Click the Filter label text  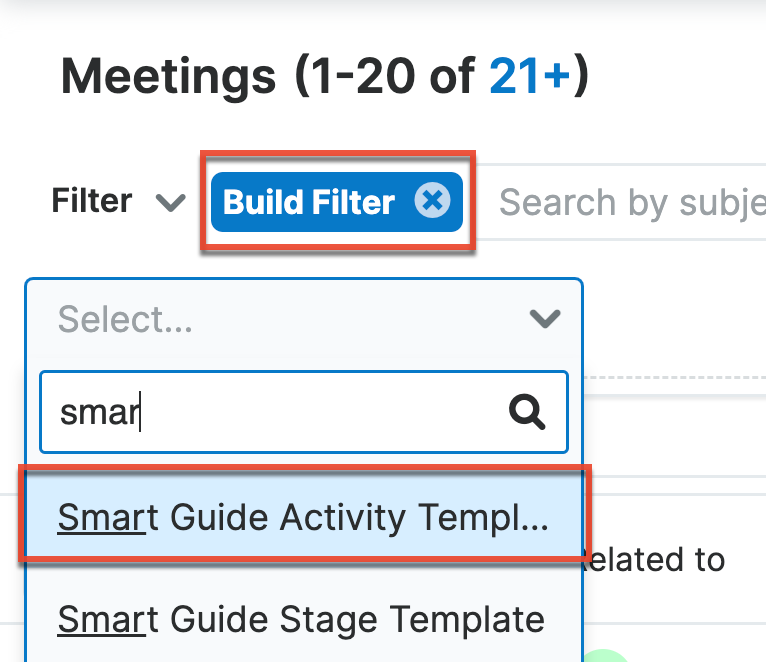point(92,202)
